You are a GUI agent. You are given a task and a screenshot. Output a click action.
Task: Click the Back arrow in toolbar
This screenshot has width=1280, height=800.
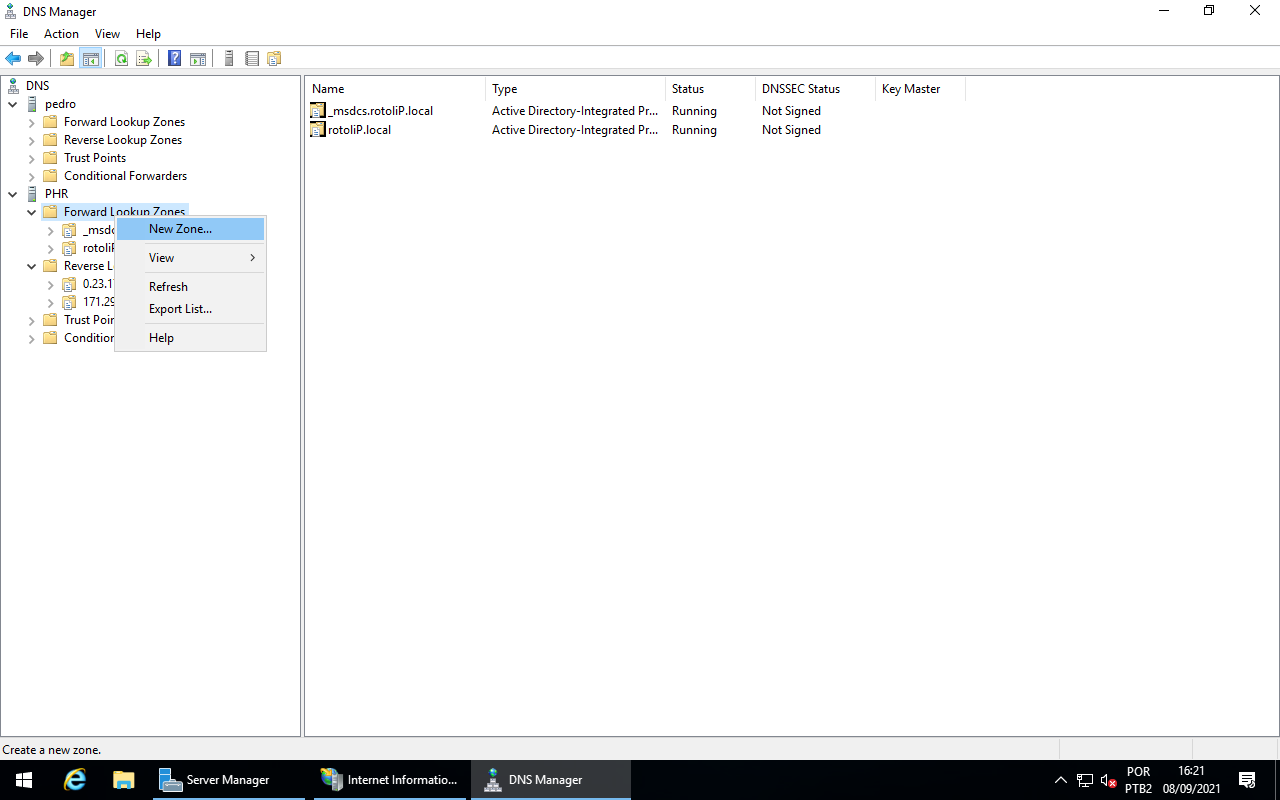(13, 59)
